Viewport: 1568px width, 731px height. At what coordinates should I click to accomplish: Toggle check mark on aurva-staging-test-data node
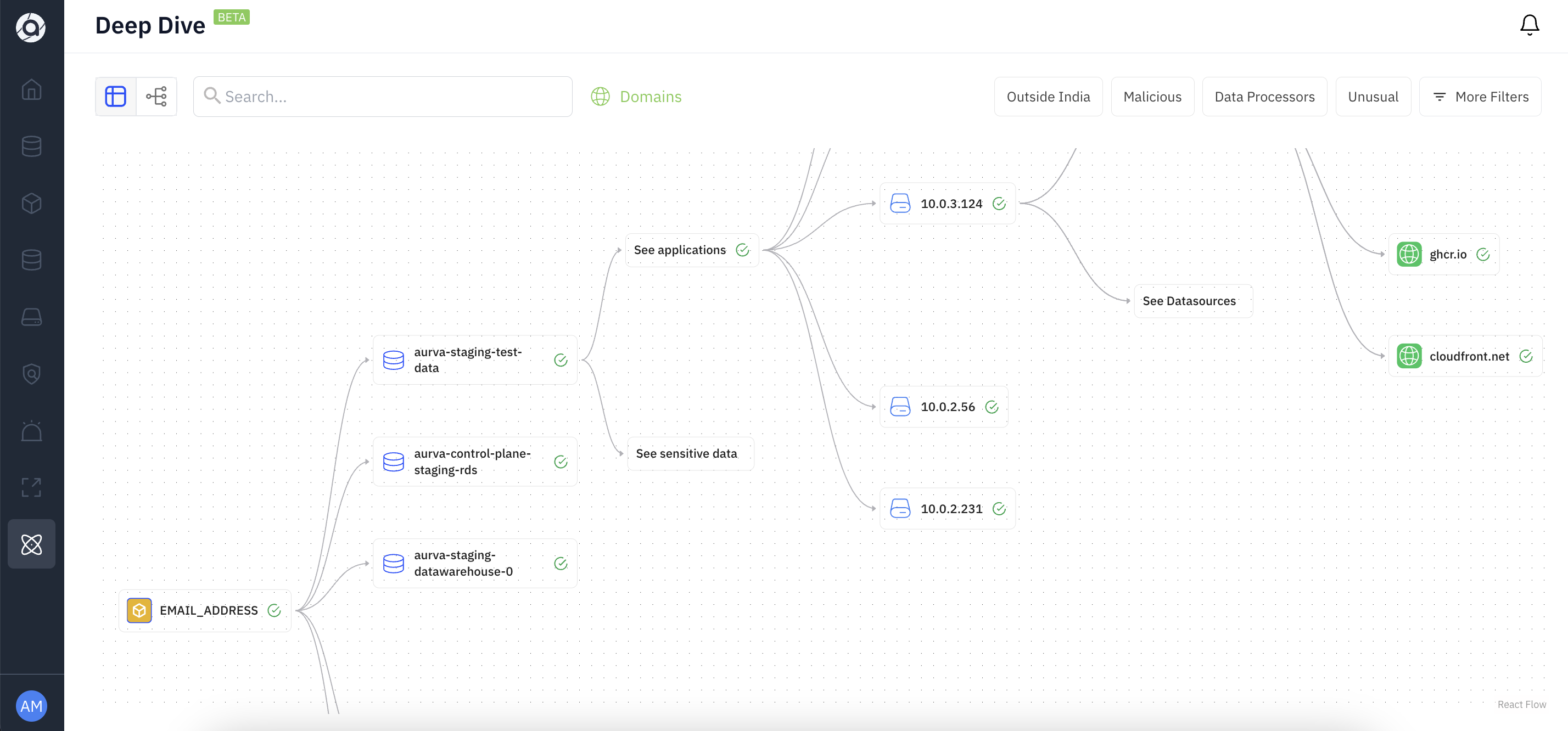coord(560,359)
